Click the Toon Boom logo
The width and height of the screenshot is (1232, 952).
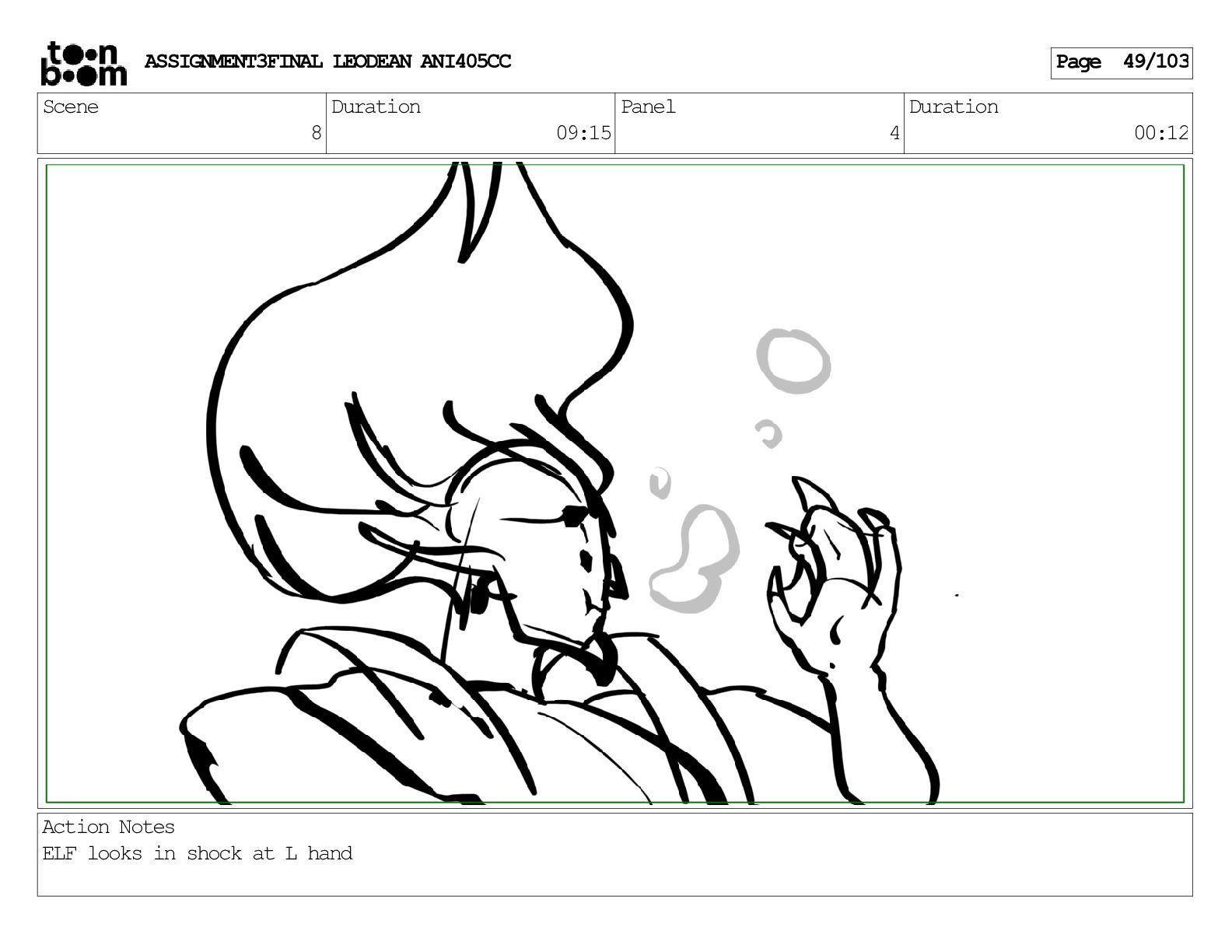[83, 63]
